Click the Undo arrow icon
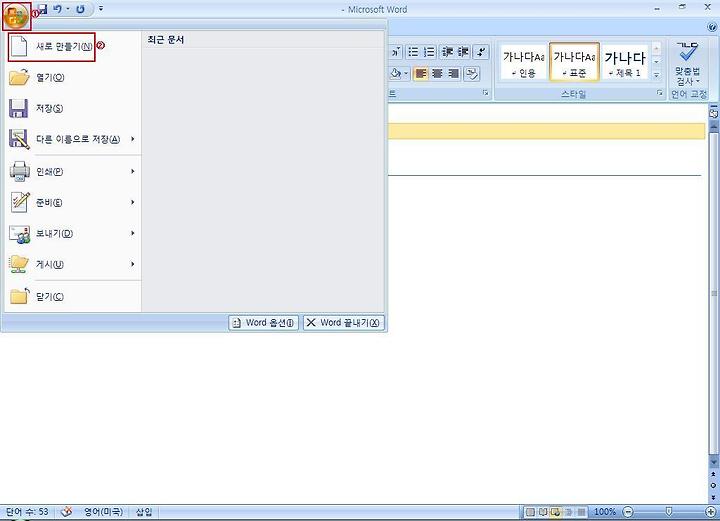720x521 pixels. tap(57, 9)
